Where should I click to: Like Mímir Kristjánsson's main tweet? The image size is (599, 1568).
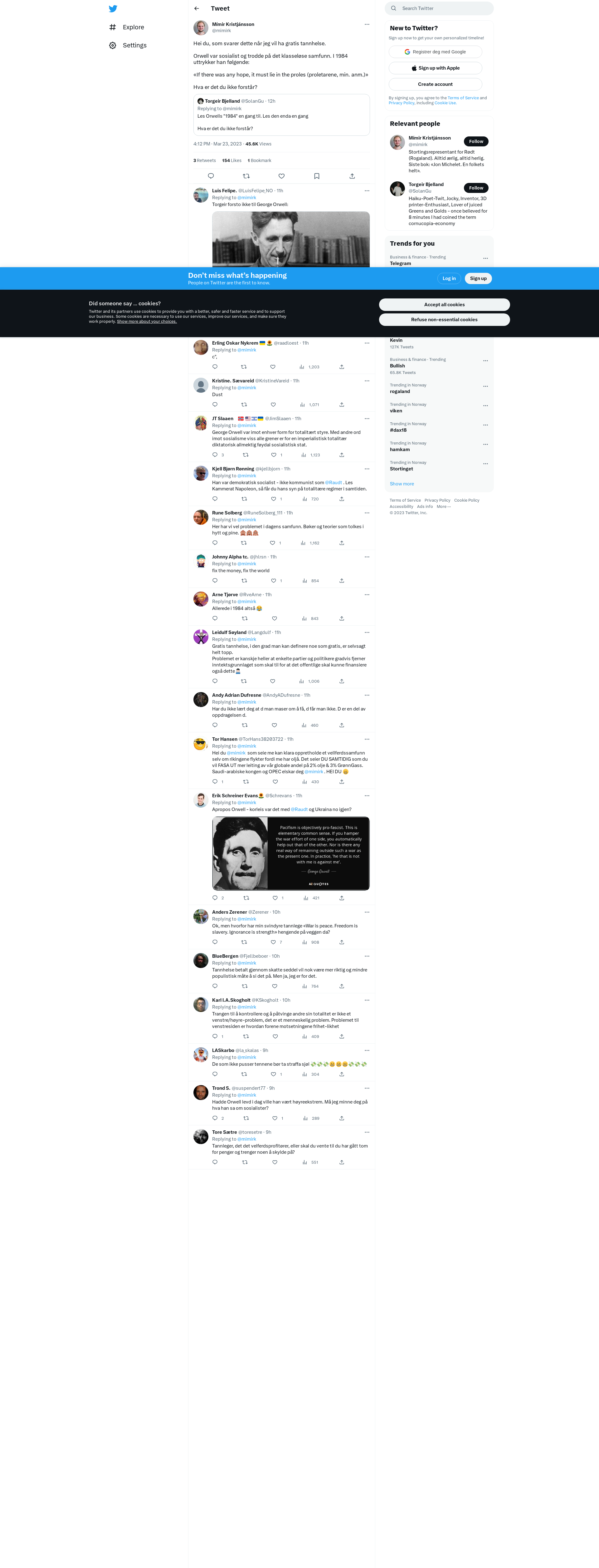click(281, 176)
